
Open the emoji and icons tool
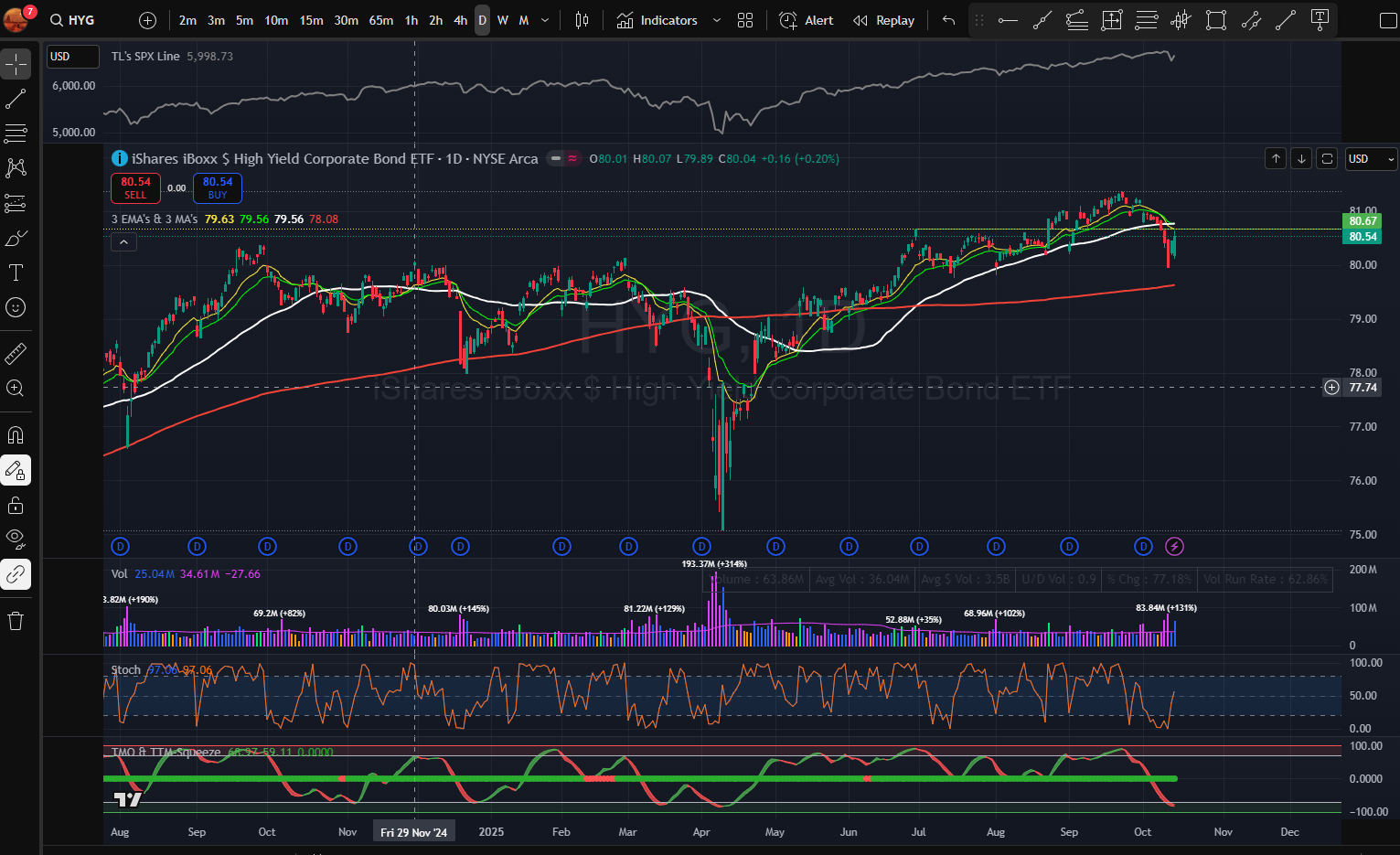point(16,307)
